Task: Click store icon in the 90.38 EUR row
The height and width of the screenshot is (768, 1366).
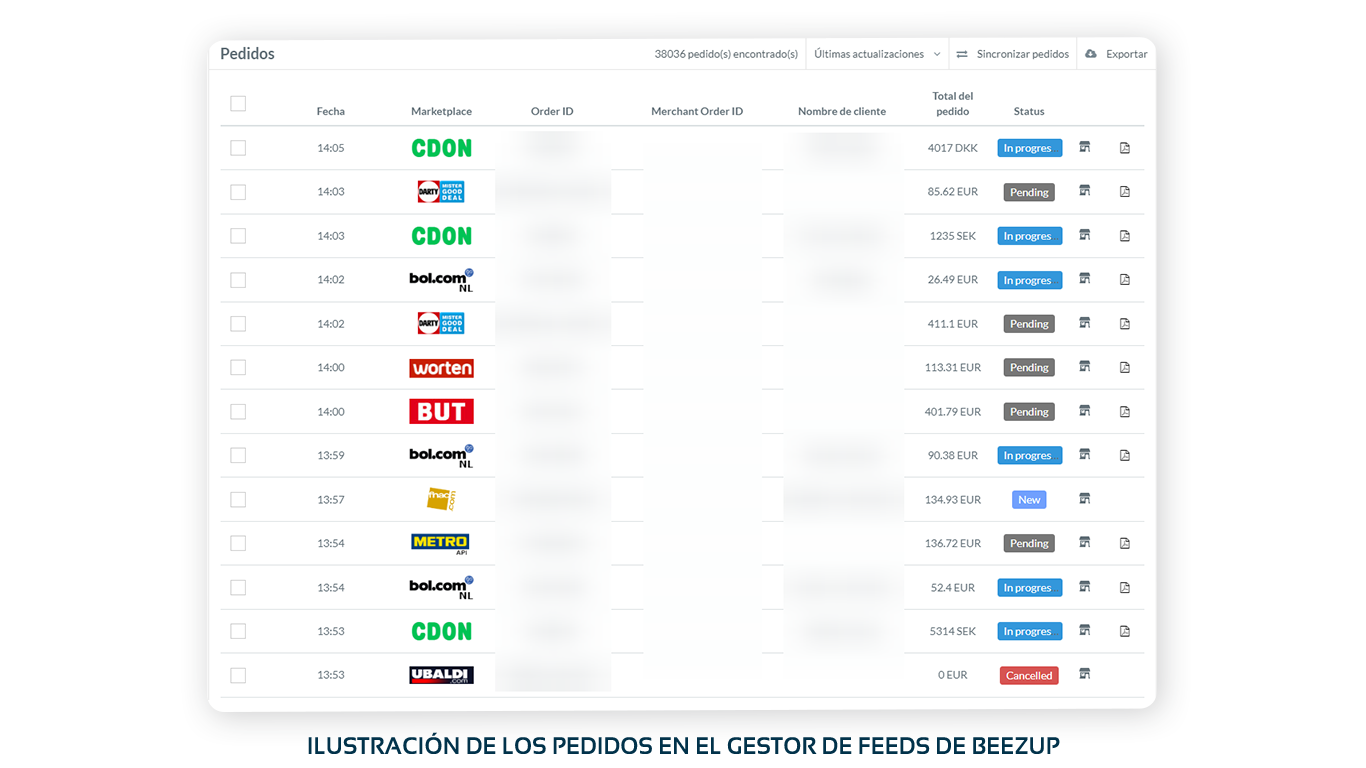Action: tap(1084, 455)
